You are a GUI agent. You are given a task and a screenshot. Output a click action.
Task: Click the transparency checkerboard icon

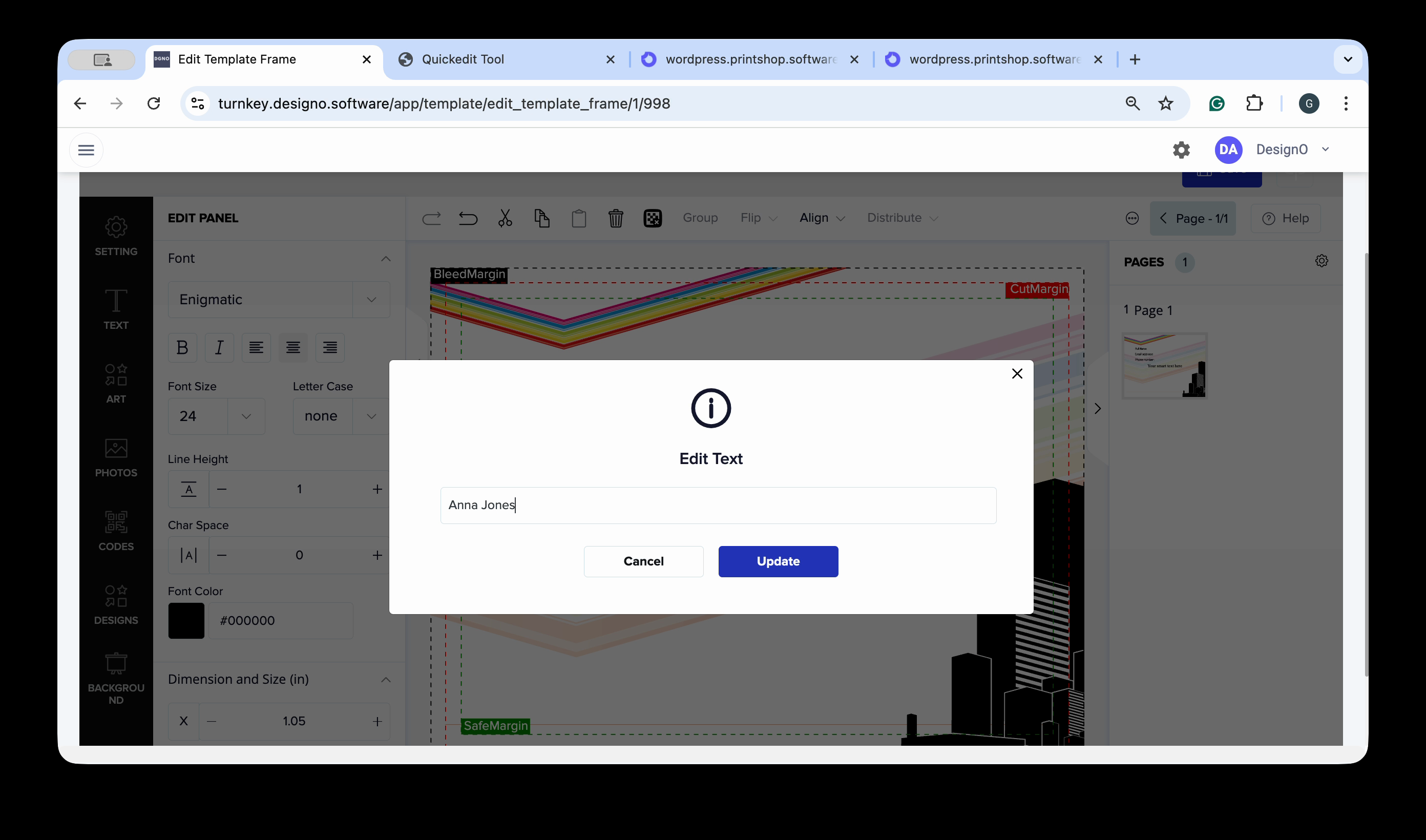click(653, 219)
